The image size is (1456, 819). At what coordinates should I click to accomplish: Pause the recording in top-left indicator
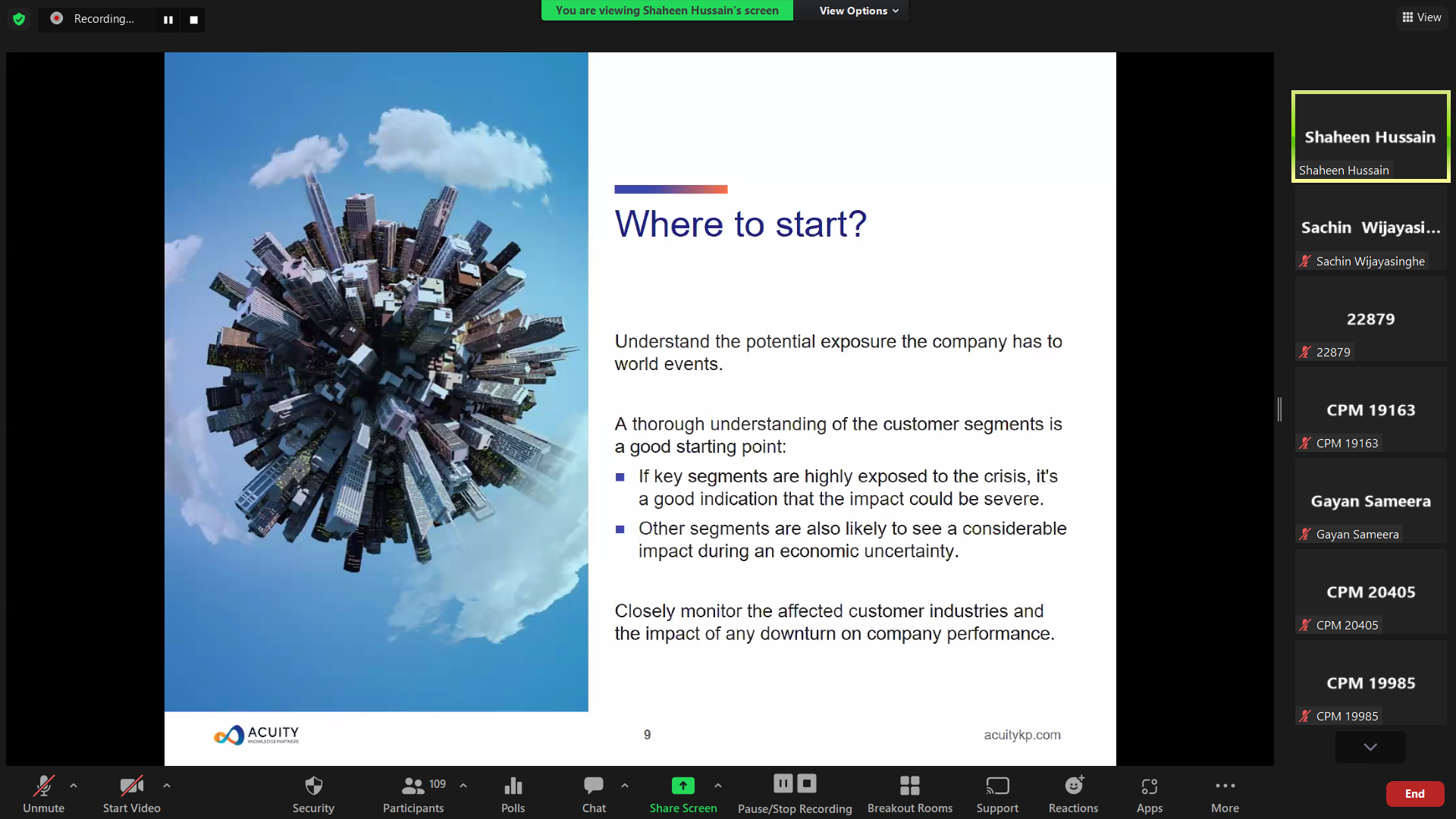point(168,20)
